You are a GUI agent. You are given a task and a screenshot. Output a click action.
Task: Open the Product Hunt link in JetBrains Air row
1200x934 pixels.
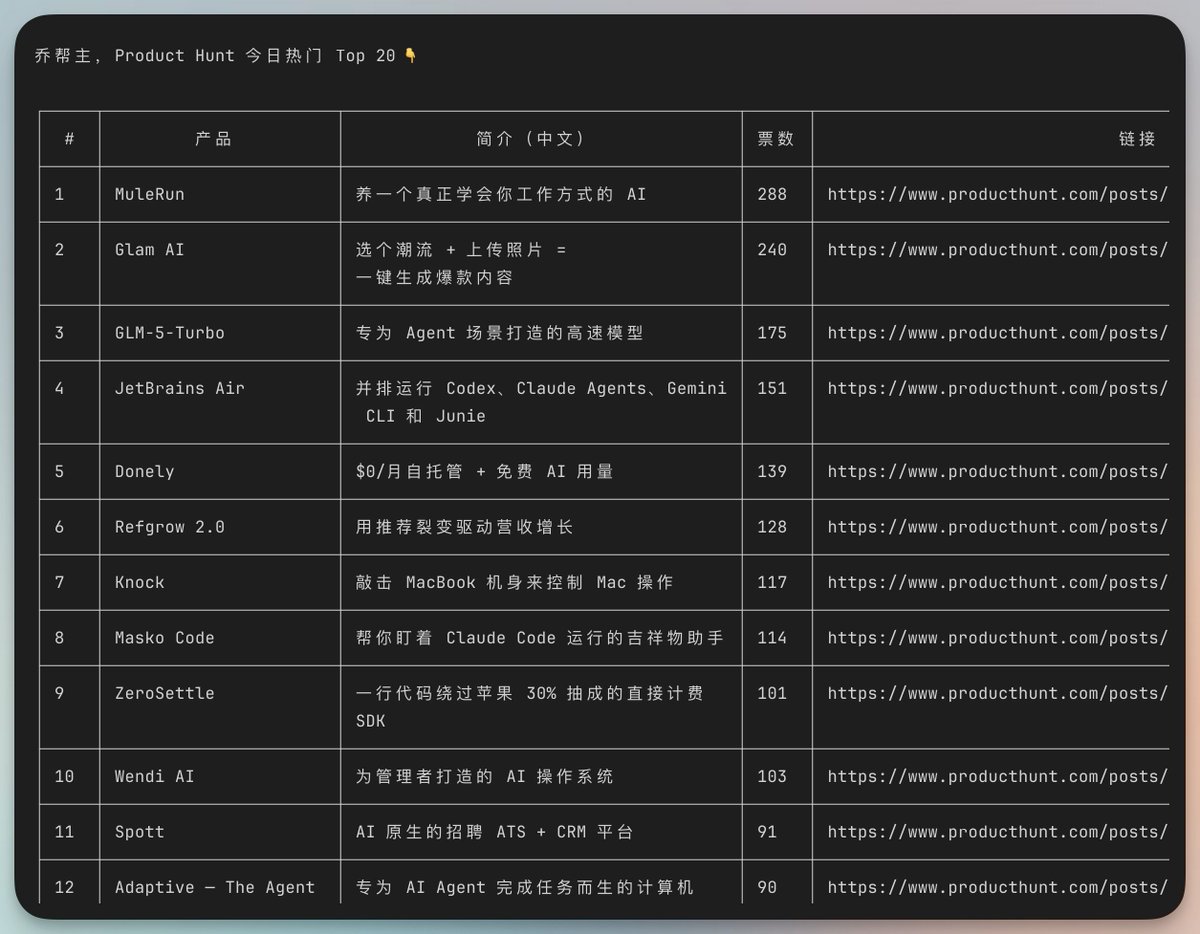998,388
